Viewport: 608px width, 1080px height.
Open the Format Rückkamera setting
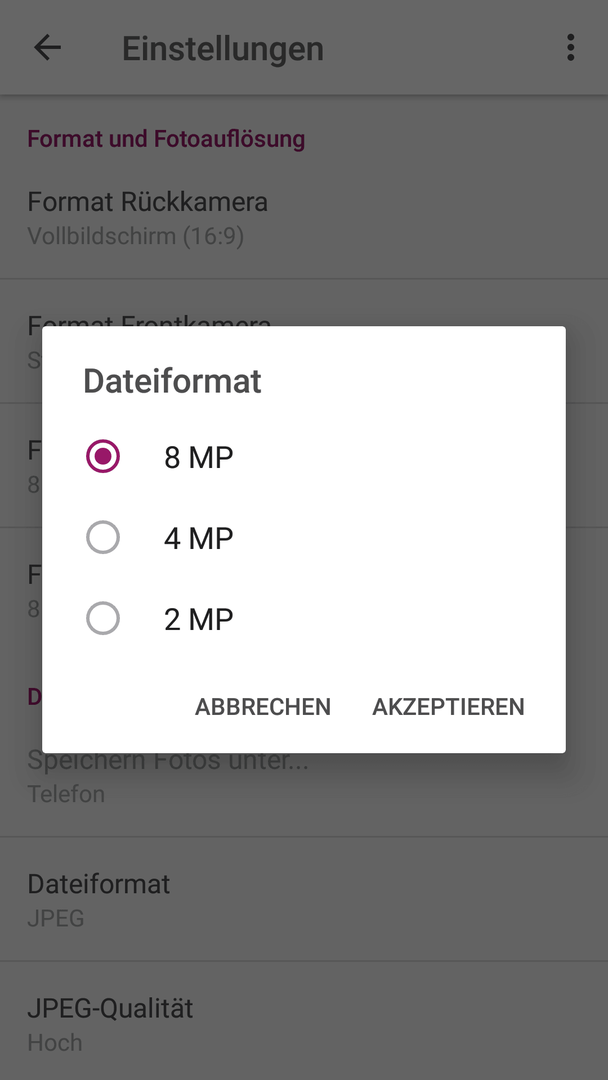304,218
